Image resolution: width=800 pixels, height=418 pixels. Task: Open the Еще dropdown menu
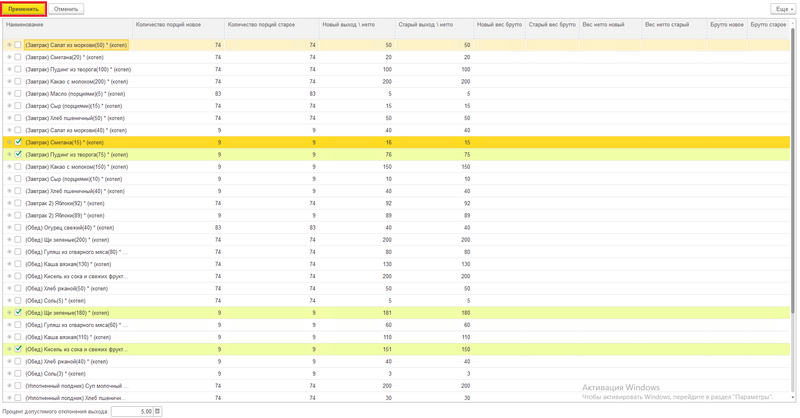tap(782, 9)
